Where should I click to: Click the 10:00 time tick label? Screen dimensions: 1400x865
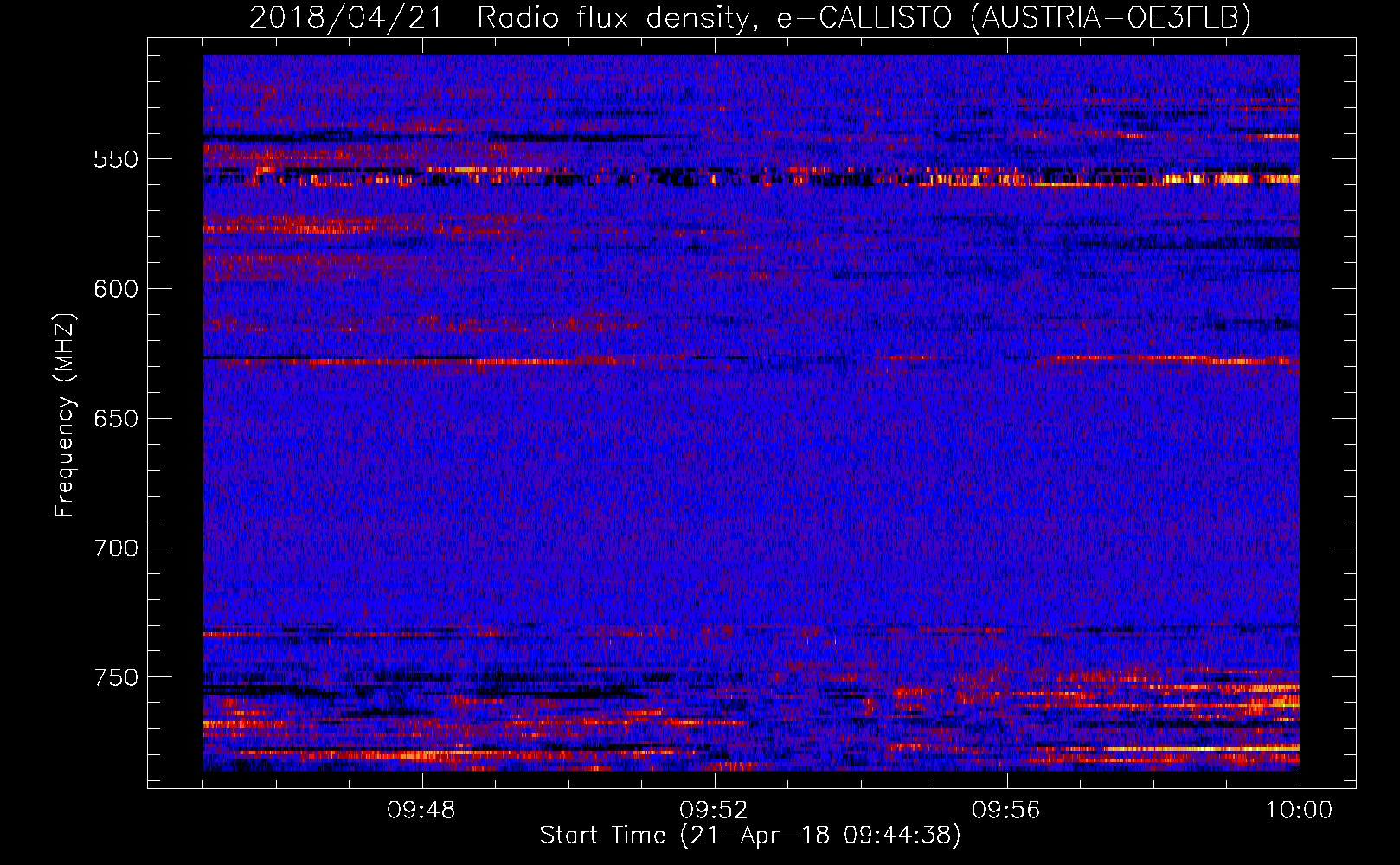(1299, 811)
